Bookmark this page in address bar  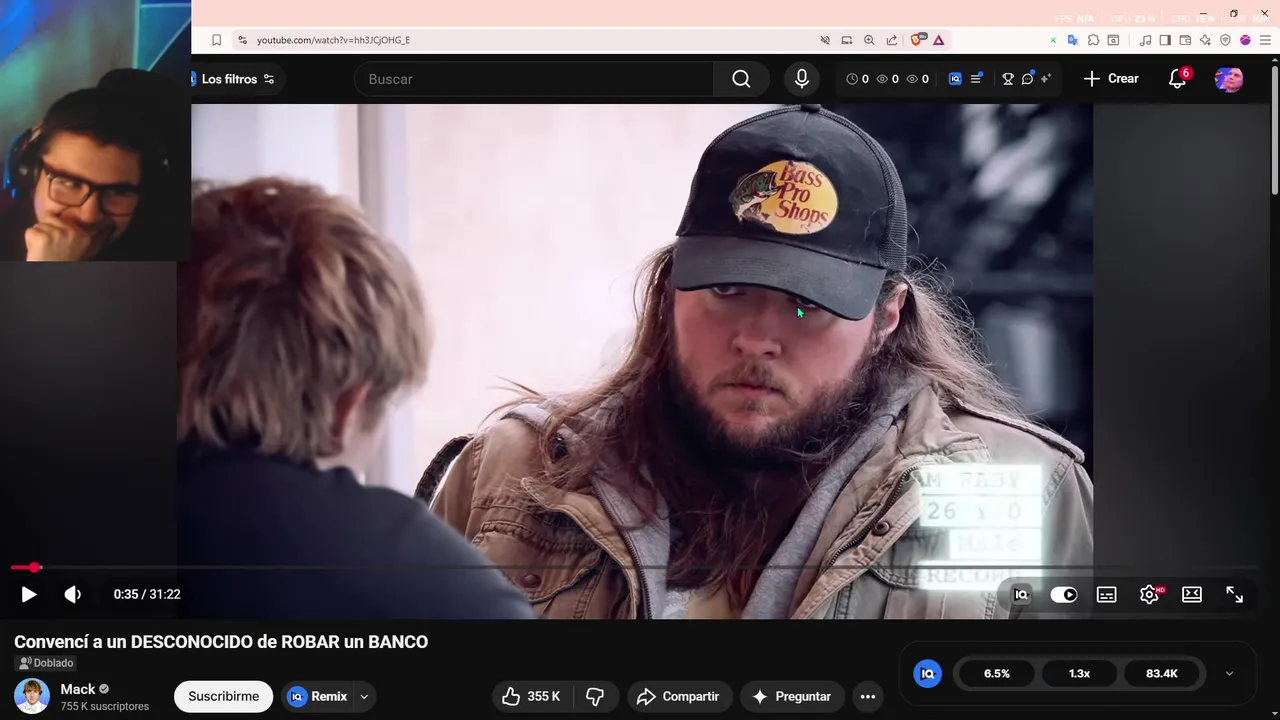[216, 40]
